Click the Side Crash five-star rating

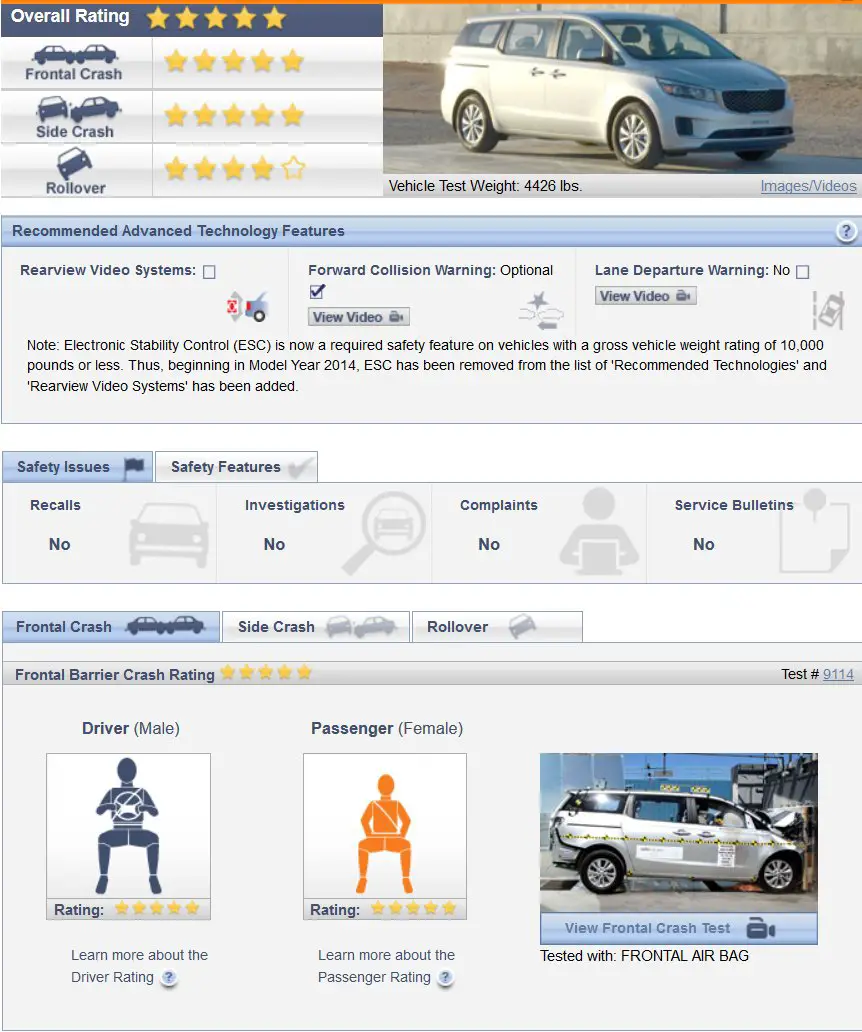click(234, 115)
